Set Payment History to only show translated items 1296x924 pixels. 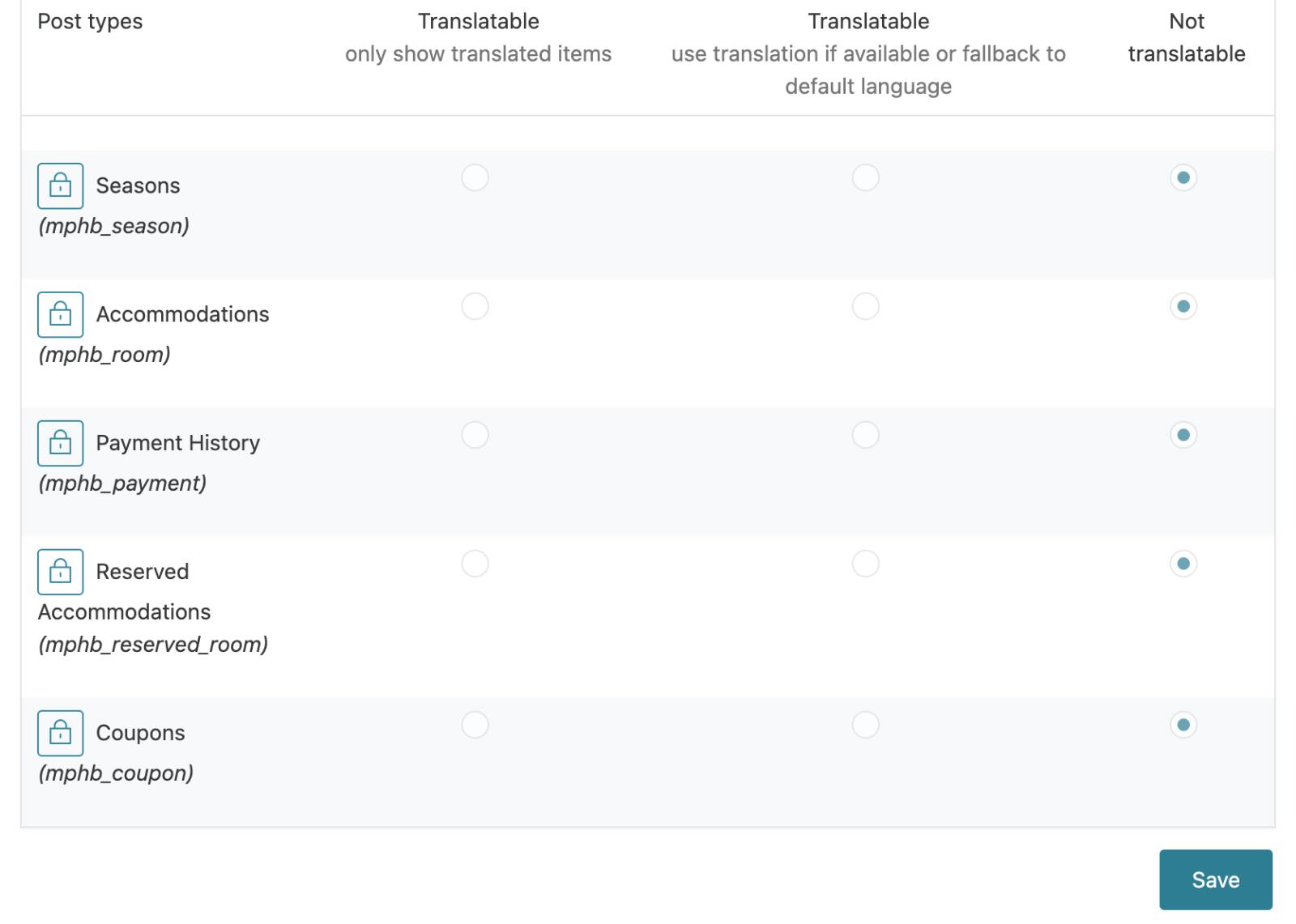(x=475, y=435)
